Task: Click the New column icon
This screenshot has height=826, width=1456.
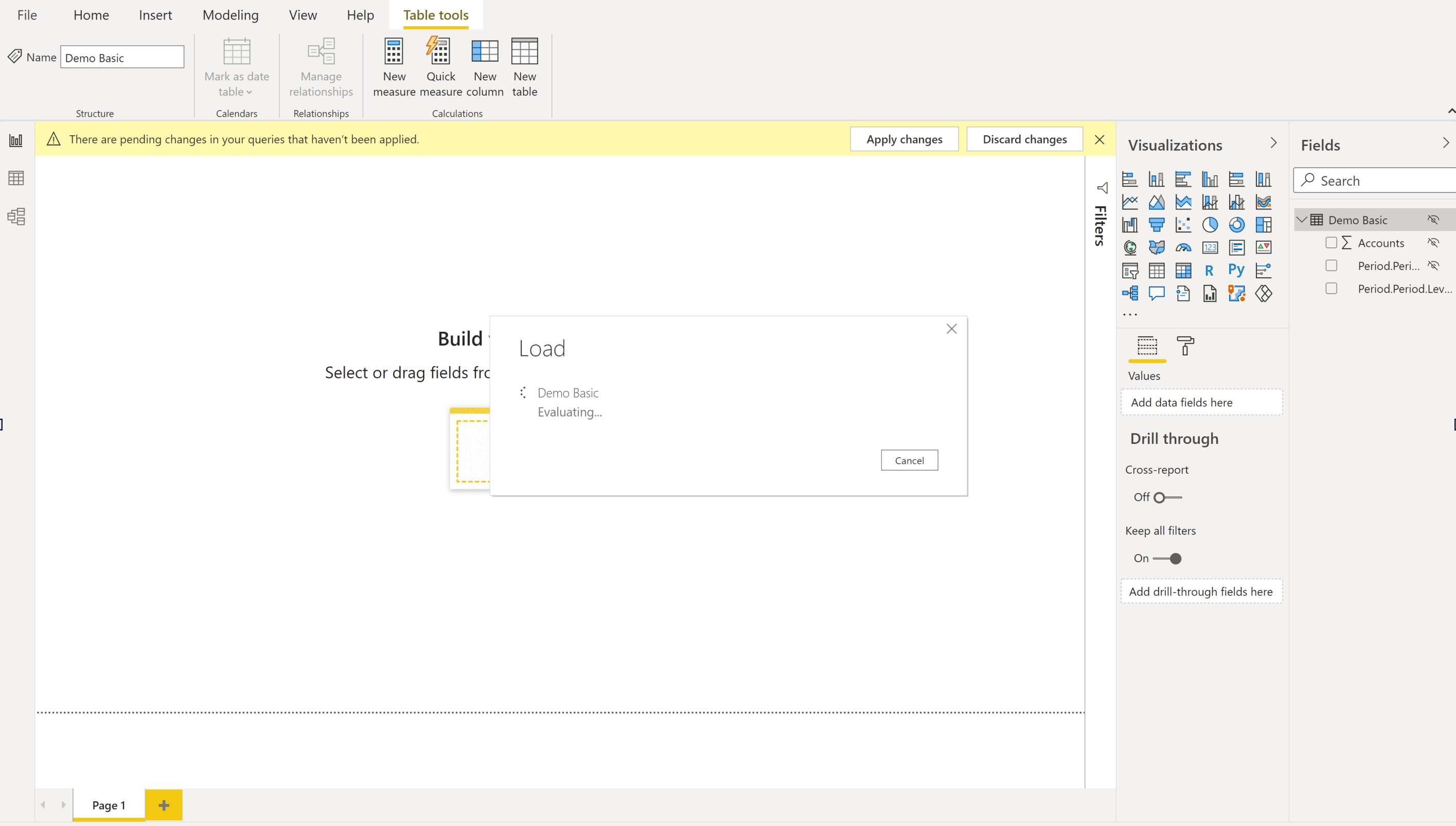Action: click(485, 52)
